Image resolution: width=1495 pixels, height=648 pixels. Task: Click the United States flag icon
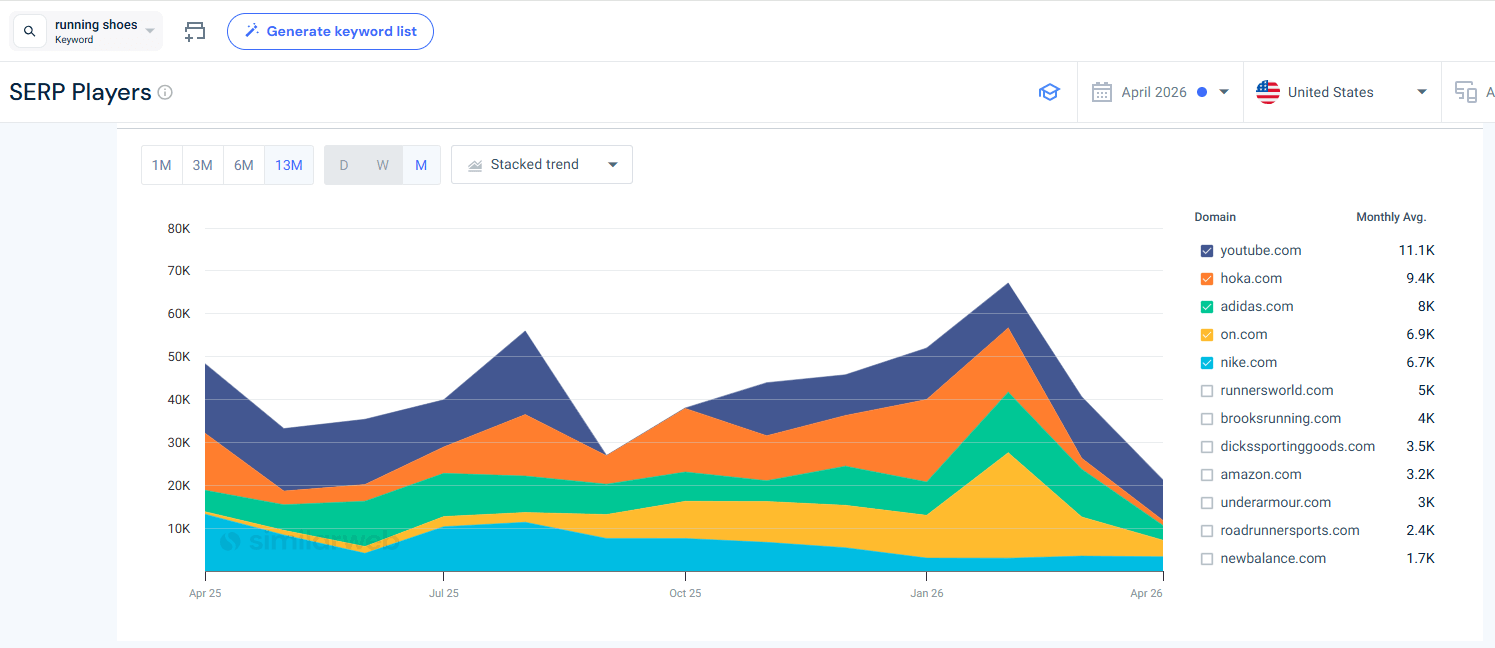[1267, 92]
